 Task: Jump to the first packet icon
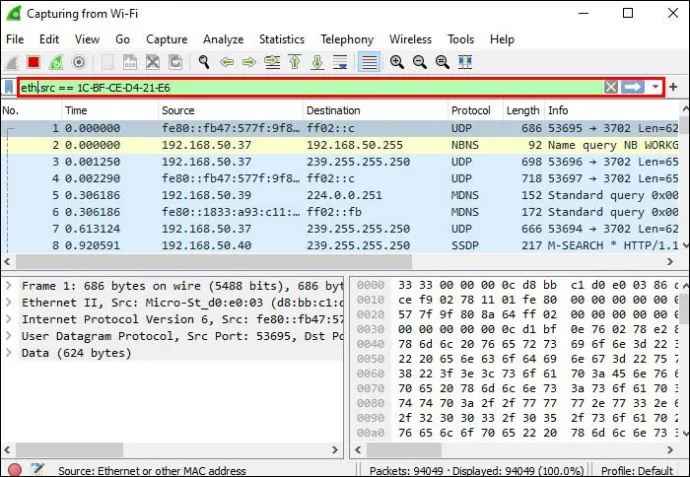[x=295, y=62]
